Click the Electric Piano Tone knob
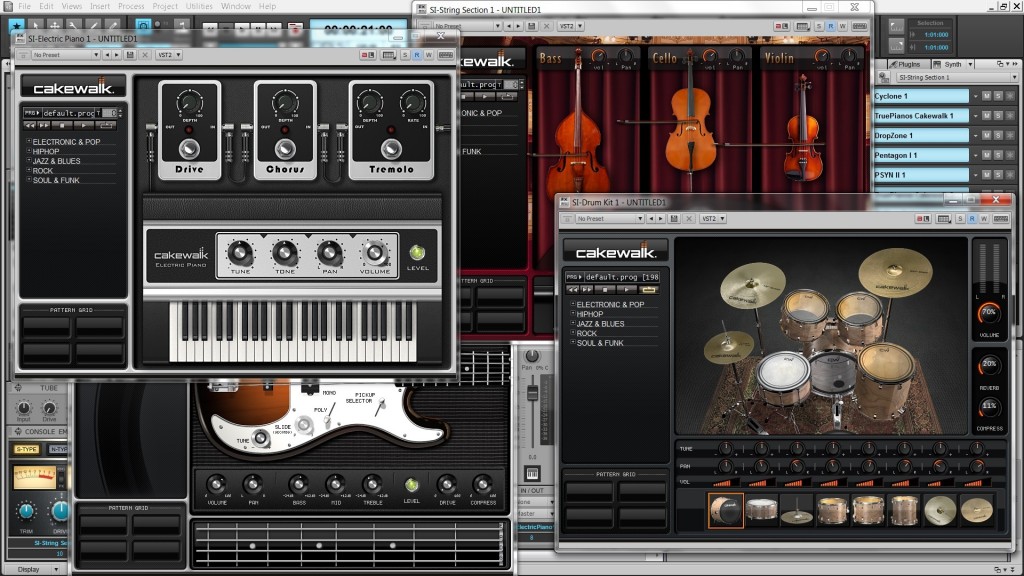This screenshot has height=576, width=1024. pyautogui.click(x=285, y=253)
